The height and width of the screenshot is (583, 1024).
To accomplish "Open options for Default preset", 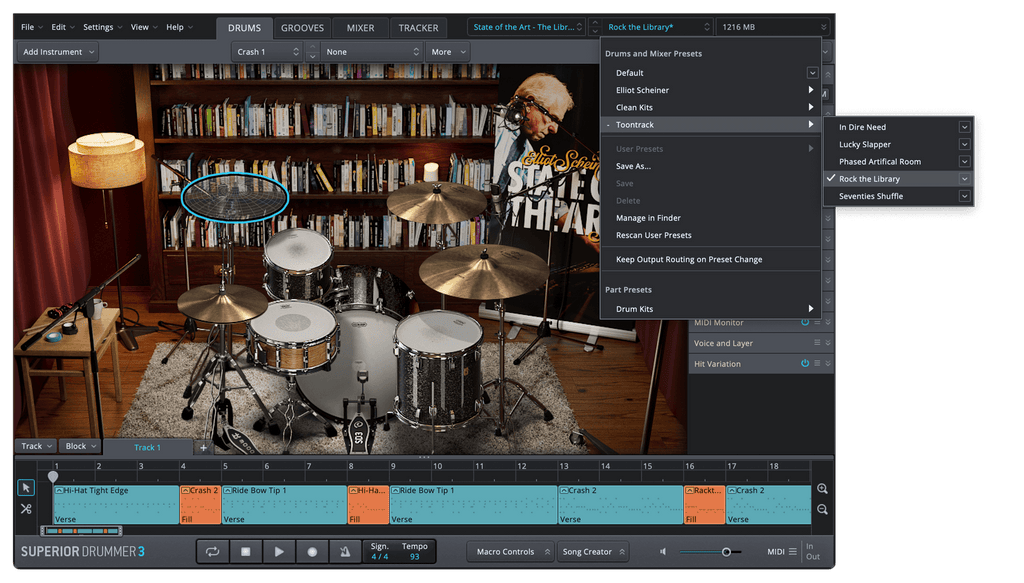I will (x=812, y=73).
